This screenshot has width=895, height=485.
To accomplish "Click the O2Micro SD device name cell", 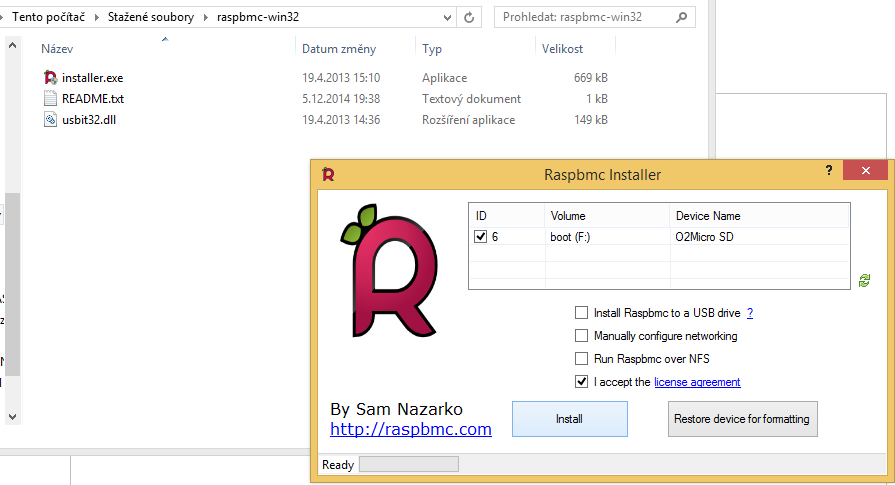I will tap(704, 237).
